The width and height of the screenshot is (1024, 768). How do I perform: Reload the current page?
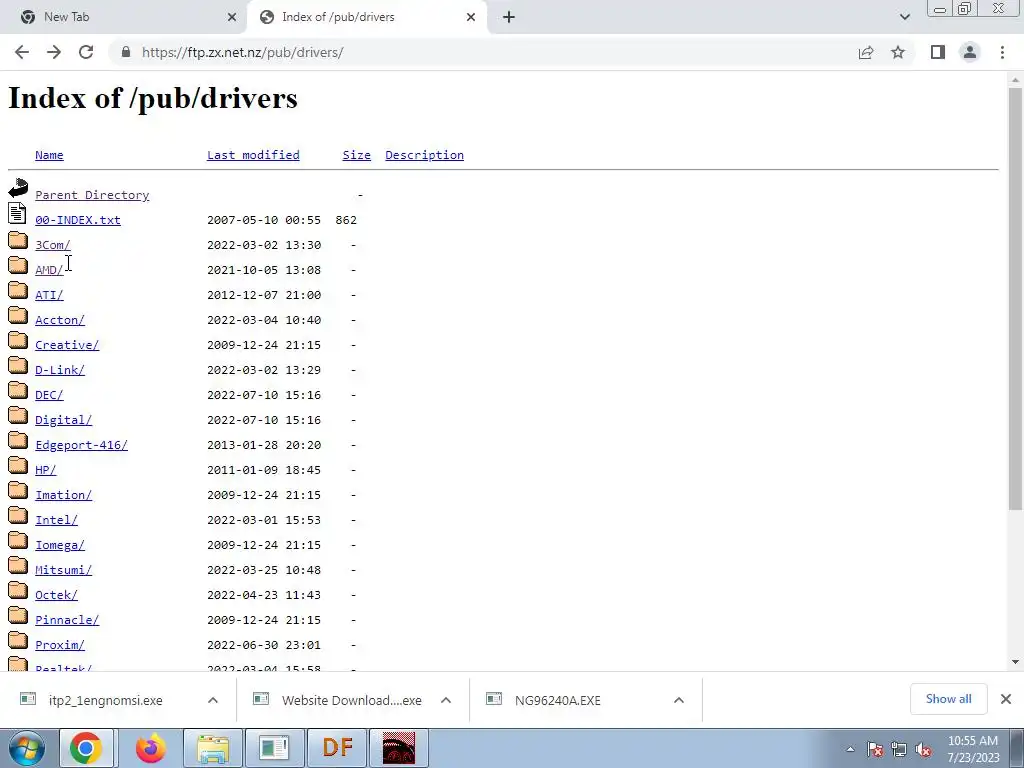coord(86,52)
